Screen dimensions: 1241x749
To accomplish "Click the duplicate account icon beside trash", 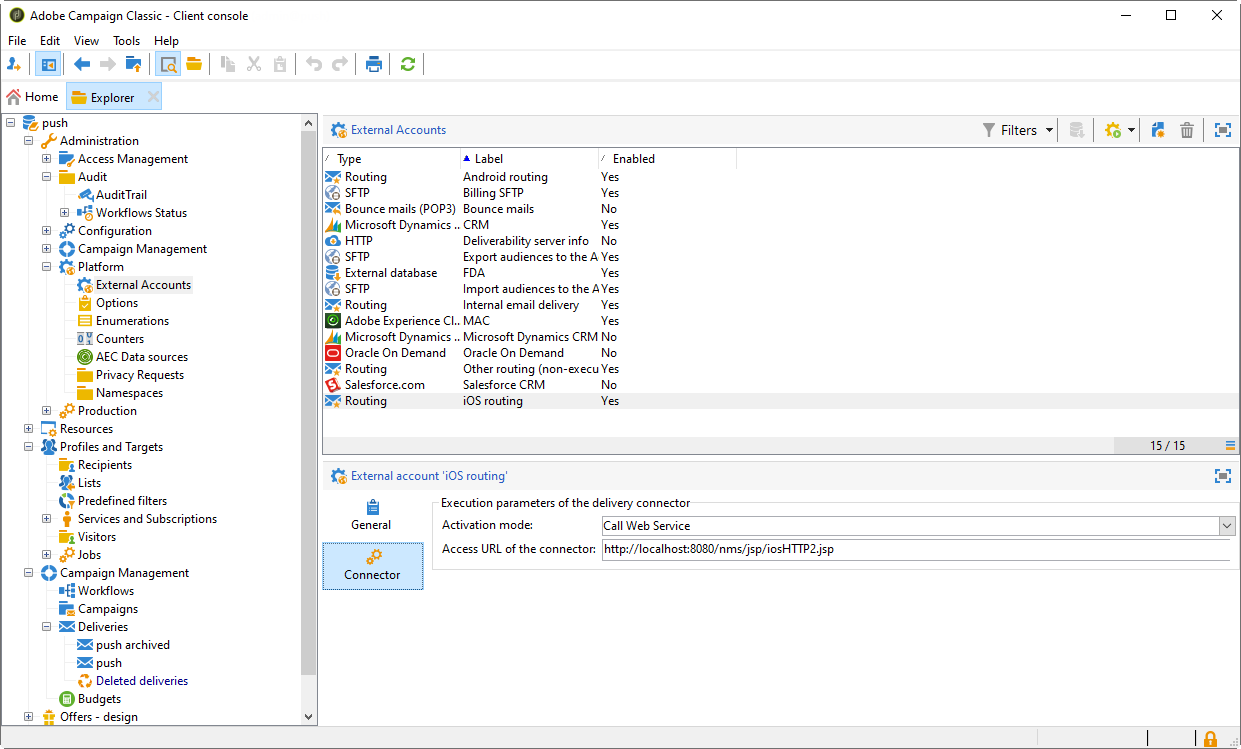I will (1158, 130).
